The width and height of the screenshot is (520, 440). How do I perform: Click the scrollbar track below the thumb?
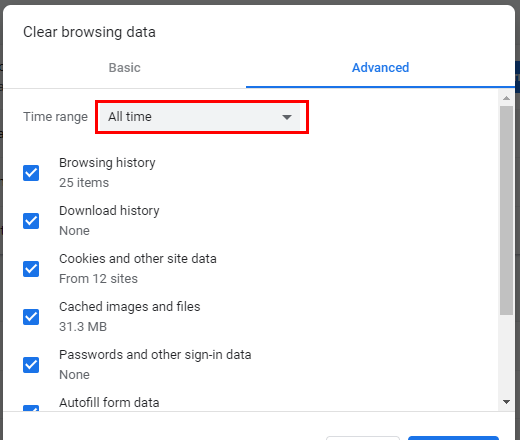coord(506,355)
